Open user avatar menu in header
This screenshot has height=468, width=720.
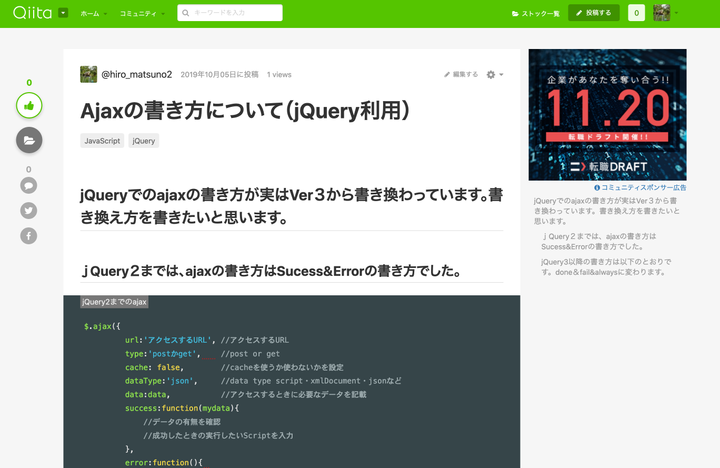[x=665, y=13]
